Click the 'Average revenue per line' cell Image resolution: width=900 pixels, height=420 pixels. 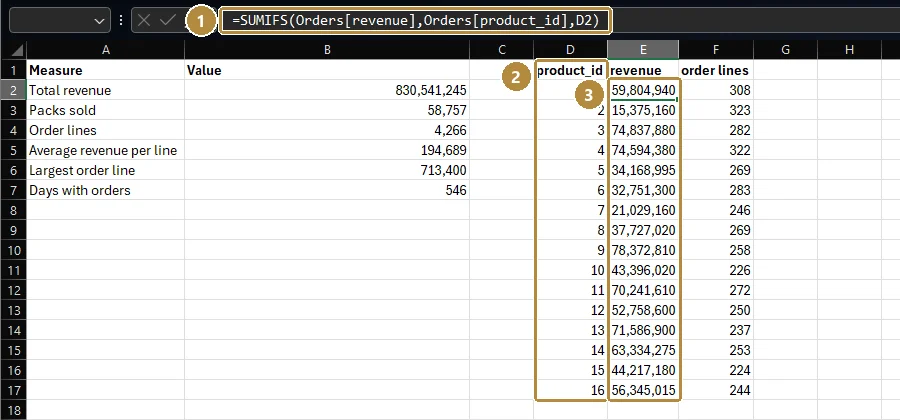coord(106,150)
